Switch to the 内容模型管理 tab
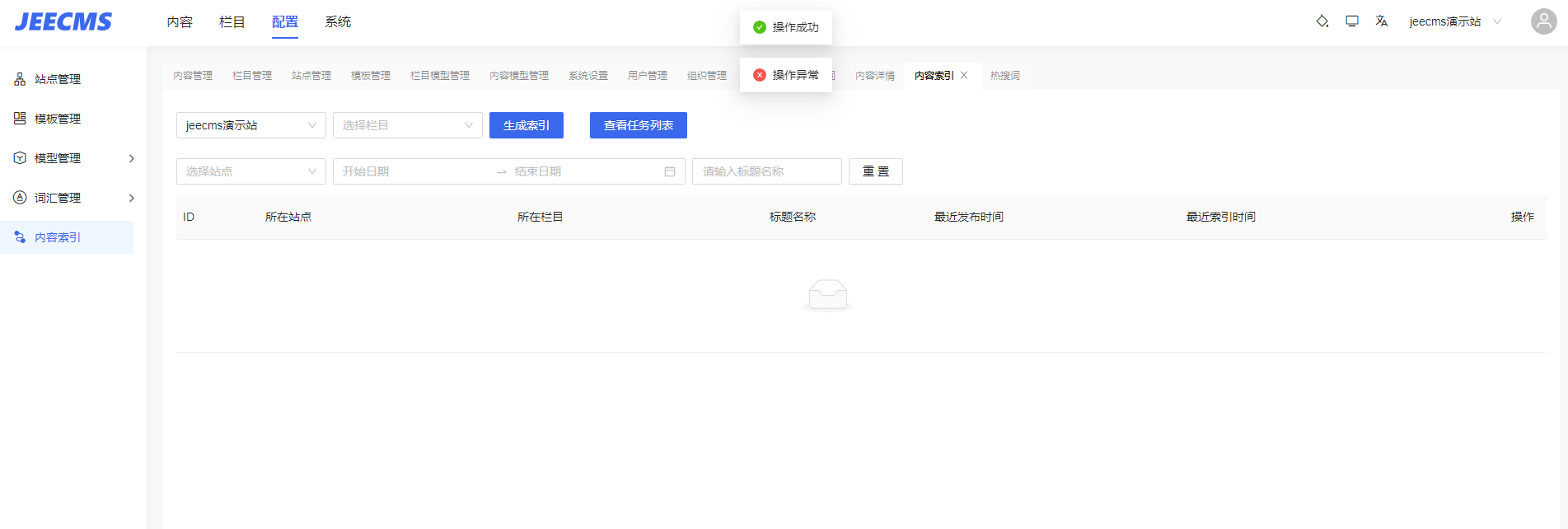Image resolution: width=1568 pixels, height=529 pixels. (519, 76)
